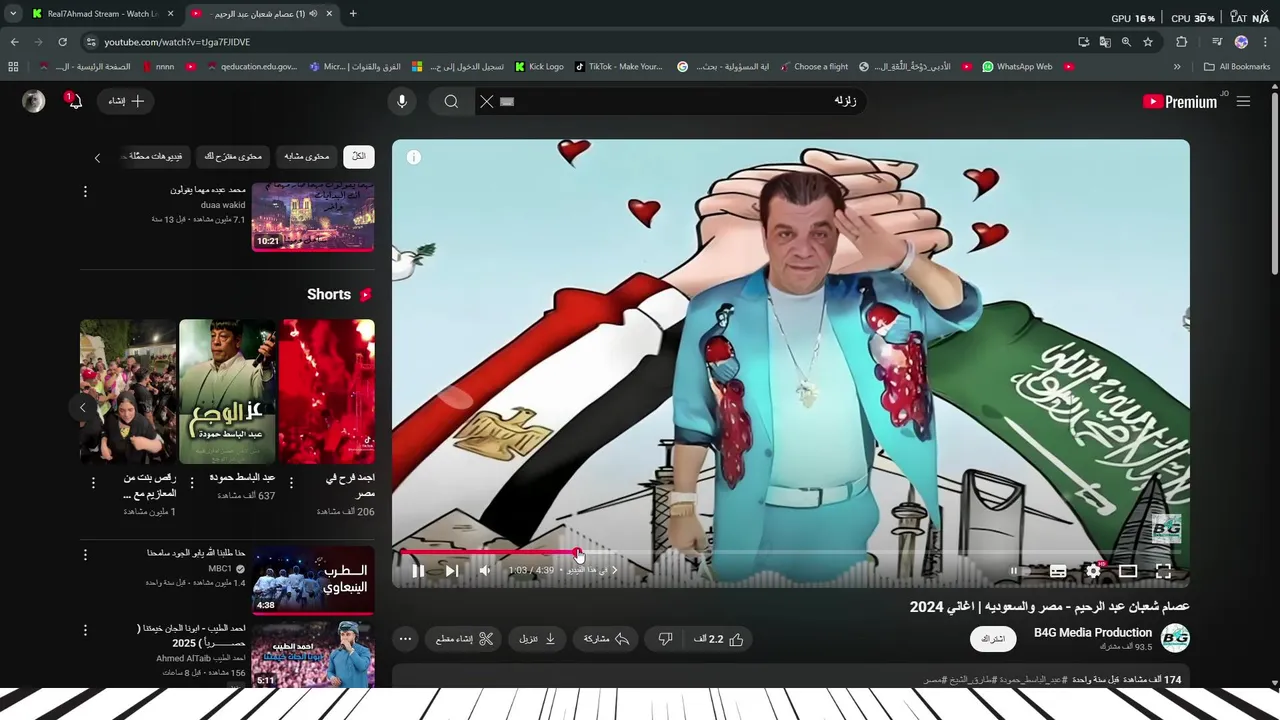1280x720 pixels.
Task: Open the B4G Media Production channel name link
Action: (1093, 632)
